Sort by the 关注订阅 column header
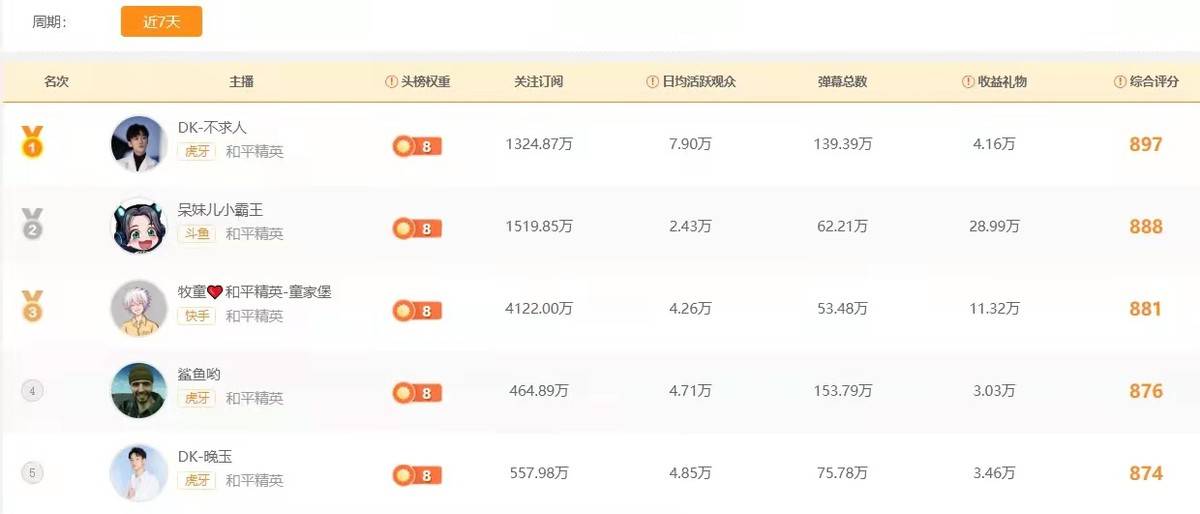Viewport: 1200px width, 514px height. click(x=539, y=82)
